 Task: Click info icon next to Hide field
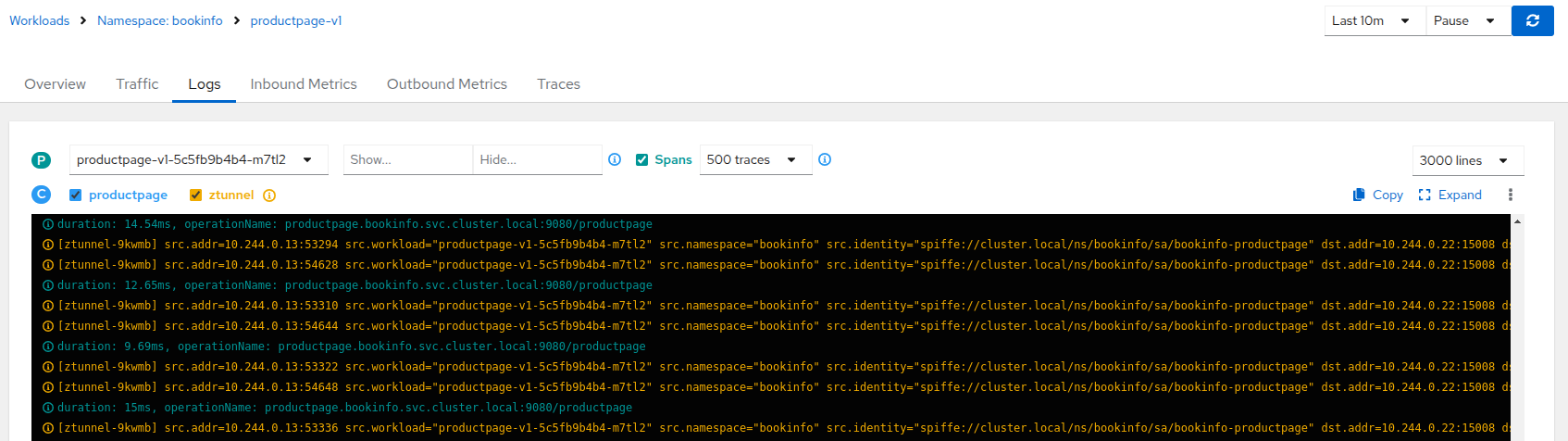click(x=615, y=159)
